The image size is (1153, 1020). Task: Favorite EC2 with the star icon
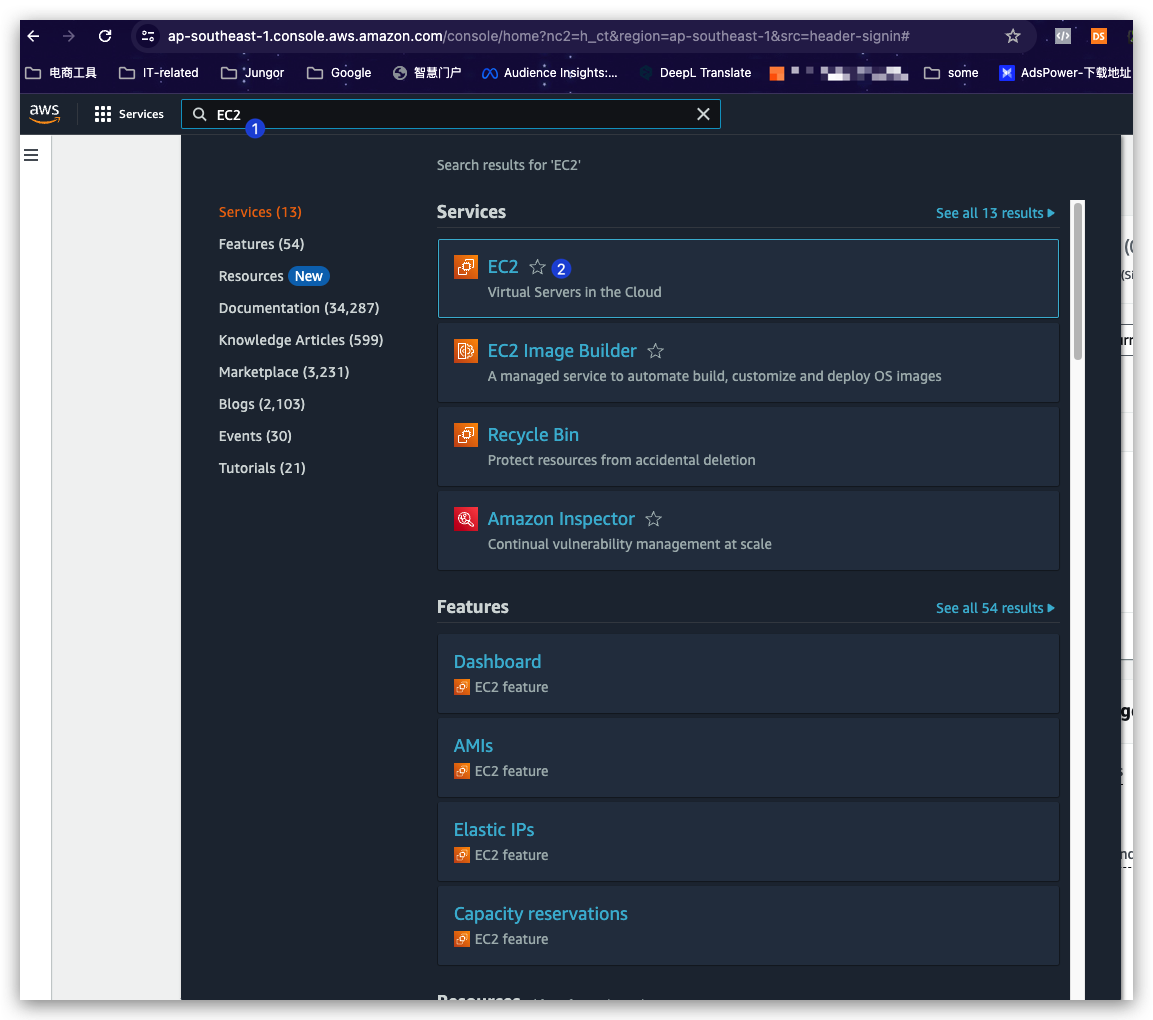coord(538,267)
